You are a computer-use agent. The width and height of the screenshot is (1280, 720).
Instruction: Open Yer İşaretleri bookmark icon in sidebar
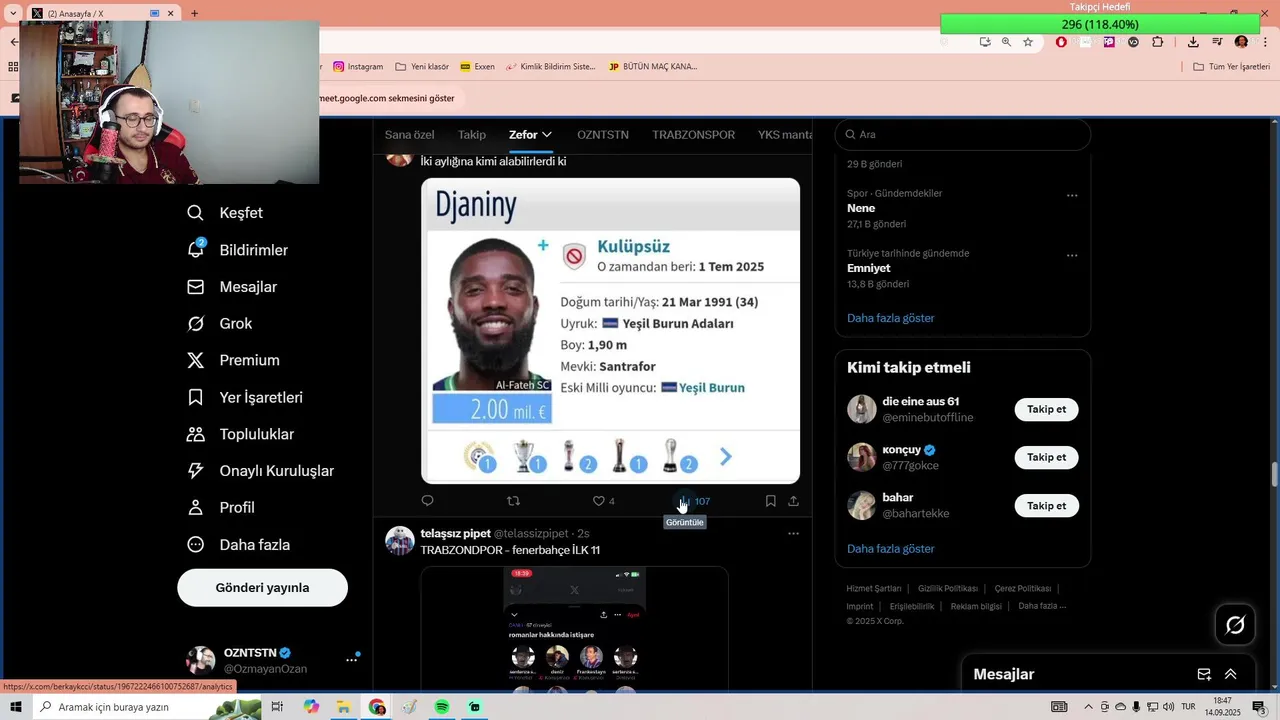tap(196, 397)
